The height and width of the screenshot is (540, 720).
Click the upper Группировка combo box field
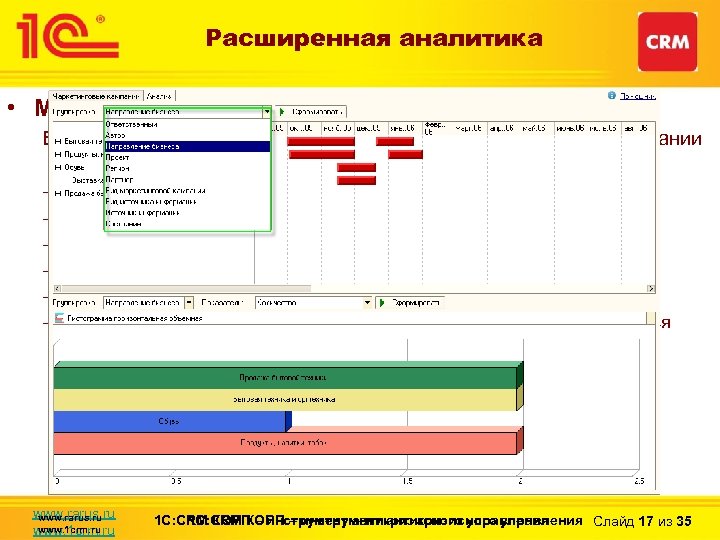pyautogui.click(x=184, y=112)
